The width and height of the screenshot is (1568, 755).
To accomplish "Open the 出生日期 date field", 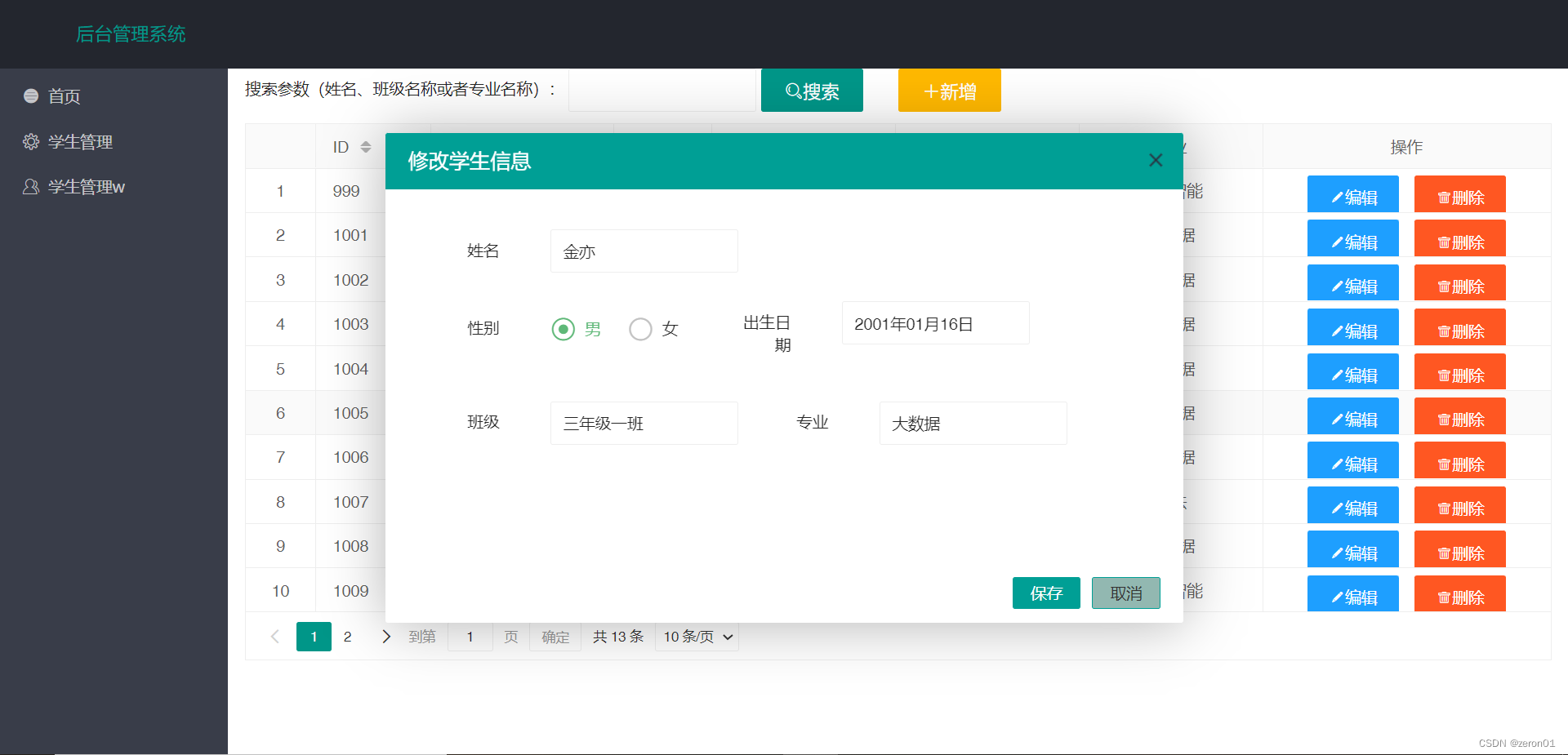I will coord(936,323).
